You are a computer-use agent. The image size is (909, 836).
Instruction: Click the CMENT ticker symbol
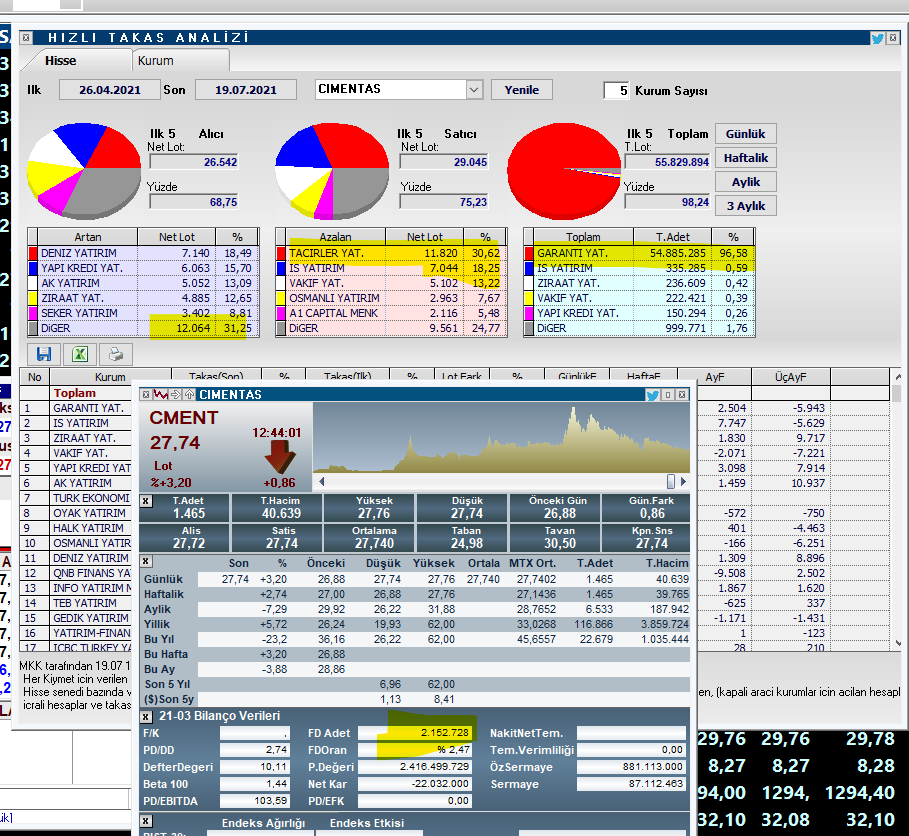(x=184, y=418)
